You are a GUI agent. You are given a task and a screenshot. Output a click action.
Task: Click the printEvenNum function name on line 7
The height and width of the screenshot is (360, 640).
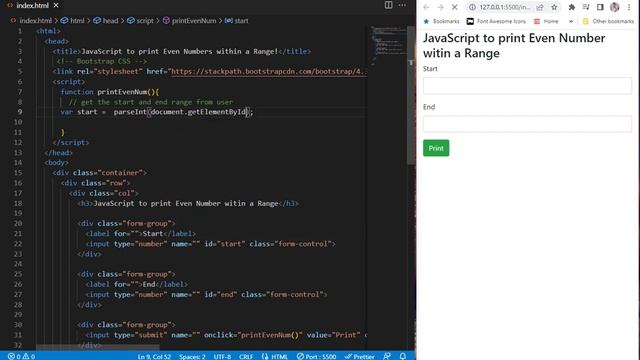(122, 92)
